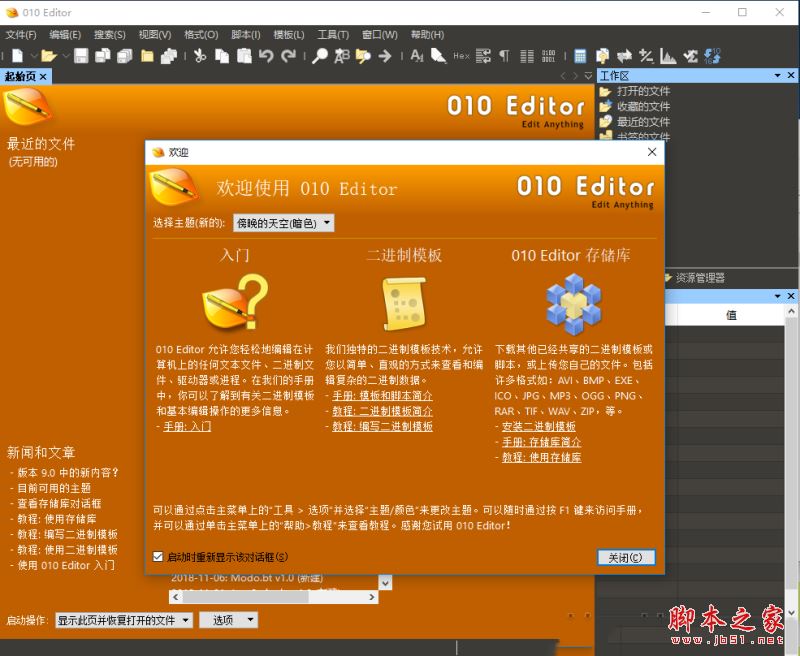
Task: Expand the New File dropdown arrow
Action: [x=34, y=55]
